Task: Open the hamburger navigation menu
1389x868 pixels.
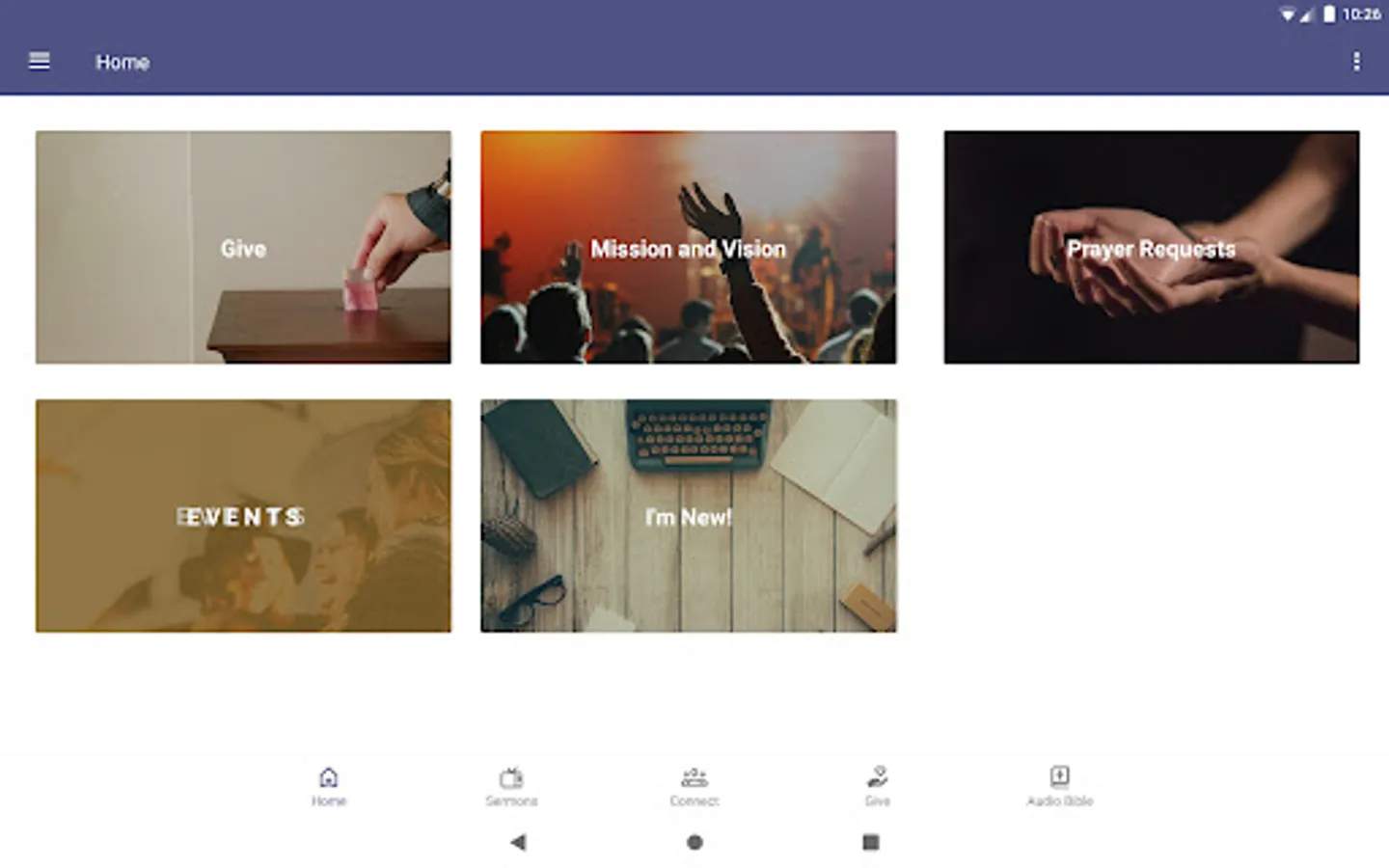Action: tap(40, 62)
